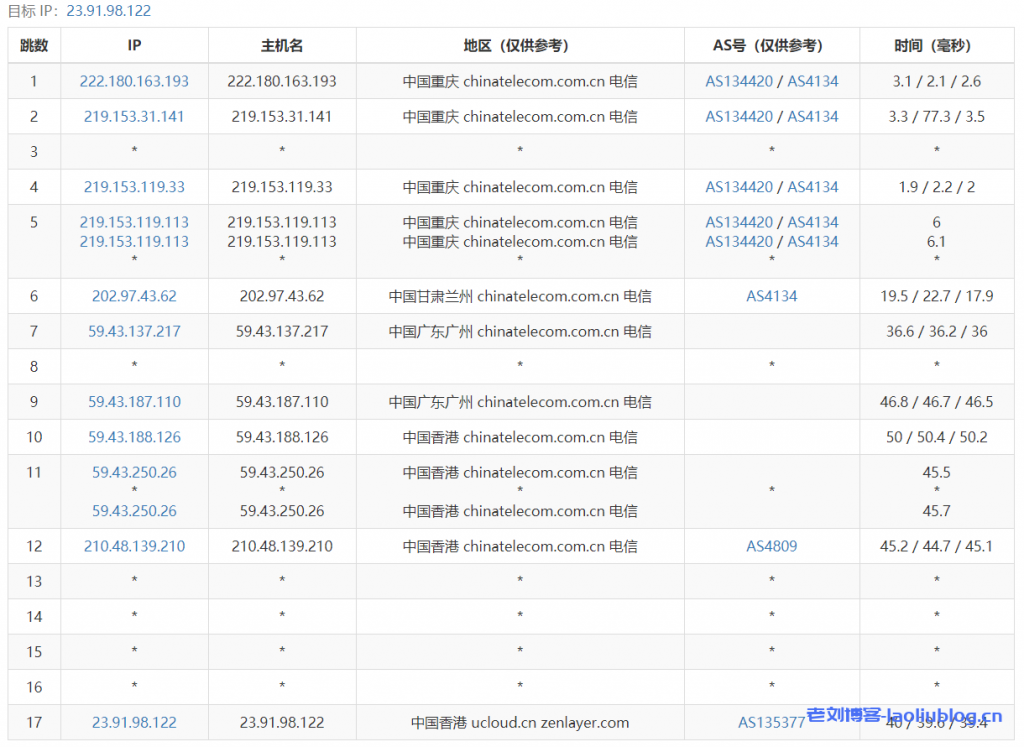
Task: Click the 59.43.188.126 link in hop 10
Action: point(134,436)
